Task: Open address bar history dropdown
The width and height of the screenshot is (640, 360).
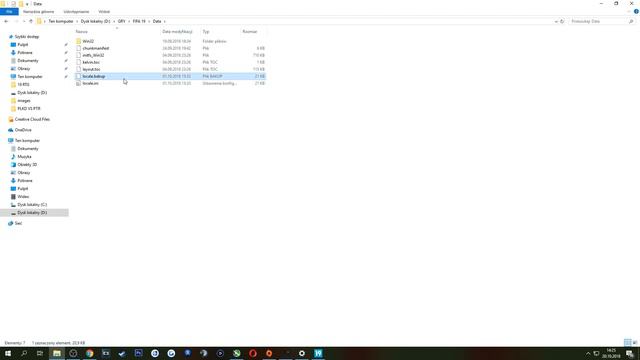Action: pyautogui.click(x=556, y=21)
